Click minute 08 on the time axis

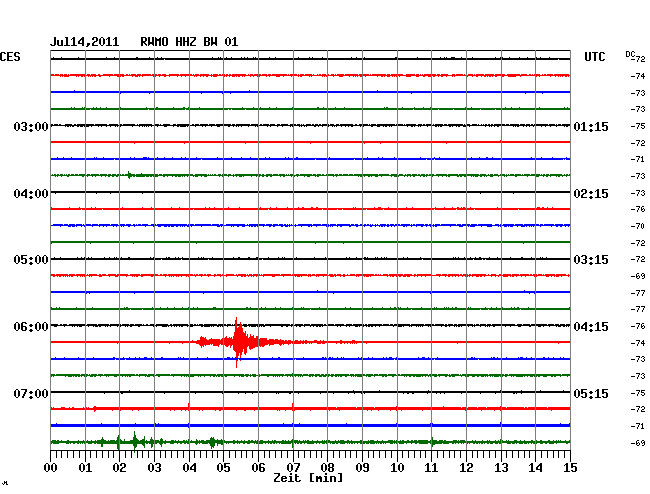[327, 467]
